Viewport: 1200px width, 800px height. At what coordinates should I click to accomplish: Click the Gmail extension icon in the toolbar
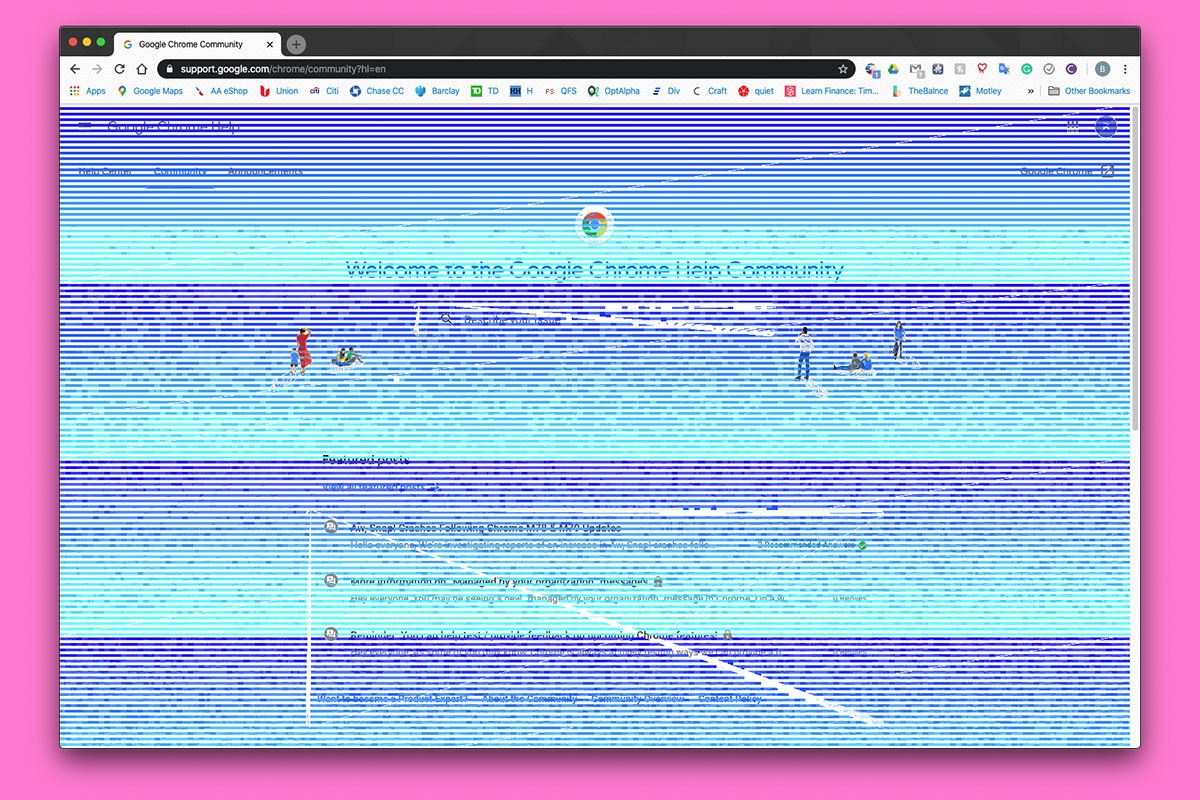[x=916, y=68]
